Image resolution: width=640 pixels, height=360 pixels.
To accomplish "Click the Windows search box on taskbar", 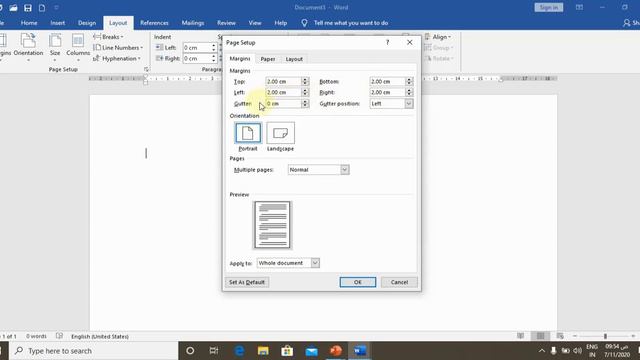I will pyautogui.click(x=94, y=351).
